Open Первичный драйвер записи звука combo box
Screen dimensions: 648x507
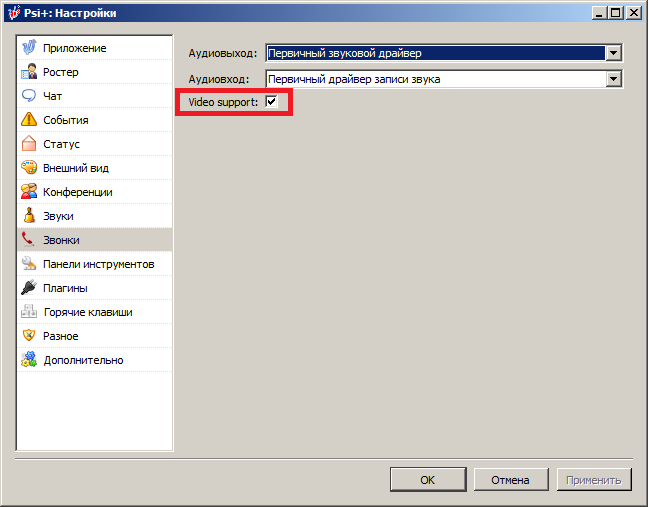point(435,79)
